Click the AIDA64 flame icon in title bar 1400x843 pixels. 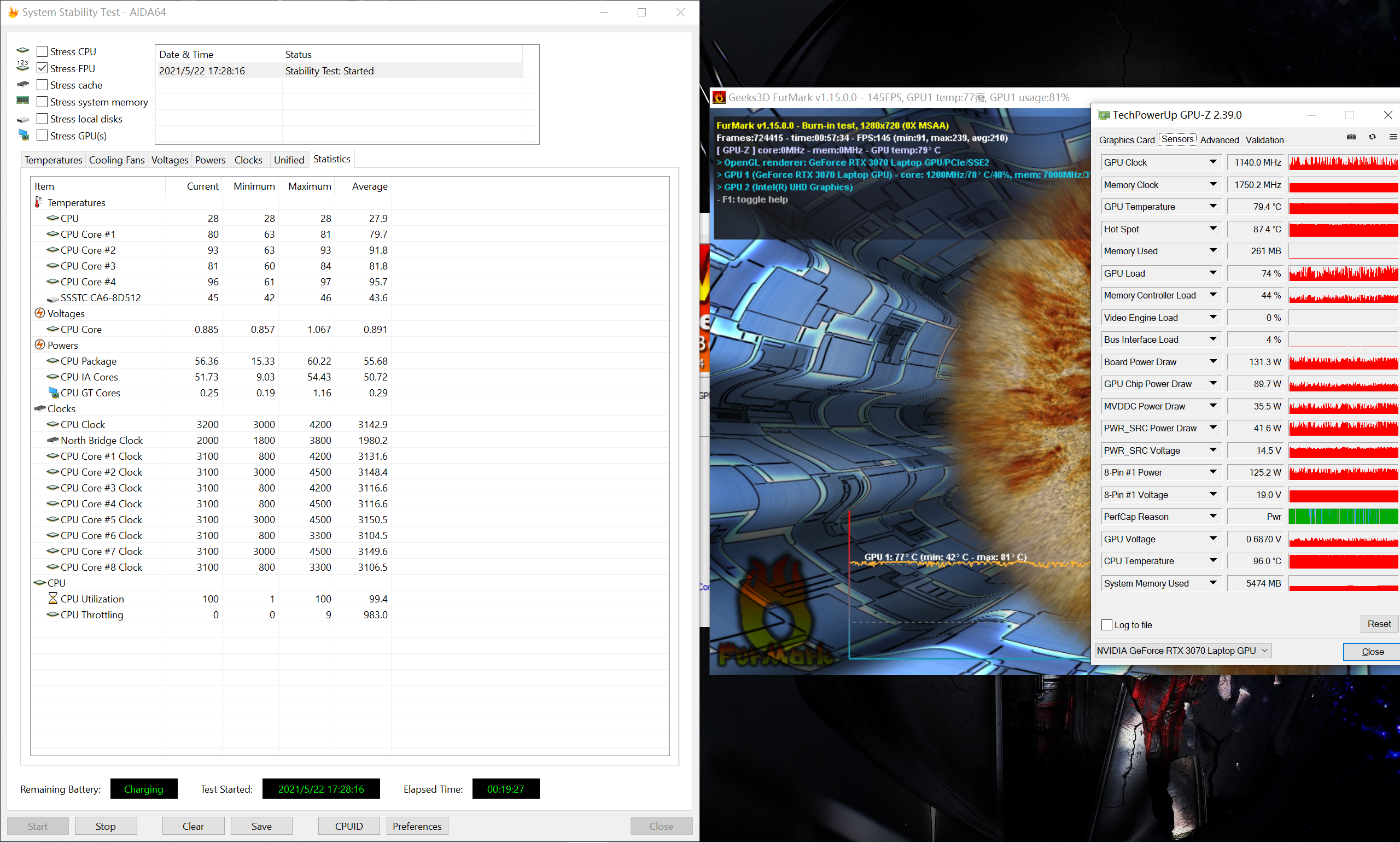pos(13,12)
